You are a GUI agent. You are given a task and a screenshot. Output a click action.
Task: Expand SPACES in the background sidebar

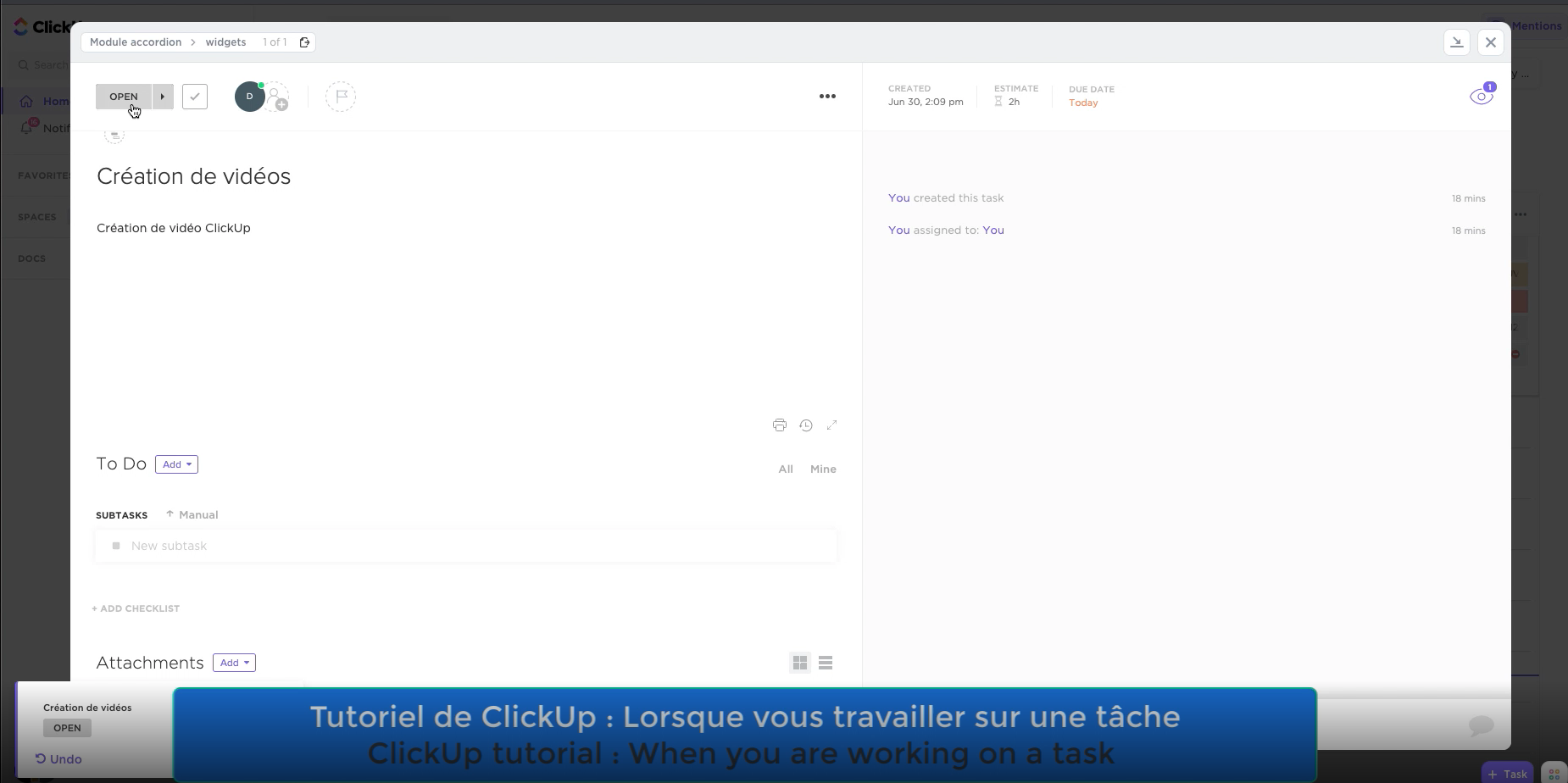click(37, 217)
